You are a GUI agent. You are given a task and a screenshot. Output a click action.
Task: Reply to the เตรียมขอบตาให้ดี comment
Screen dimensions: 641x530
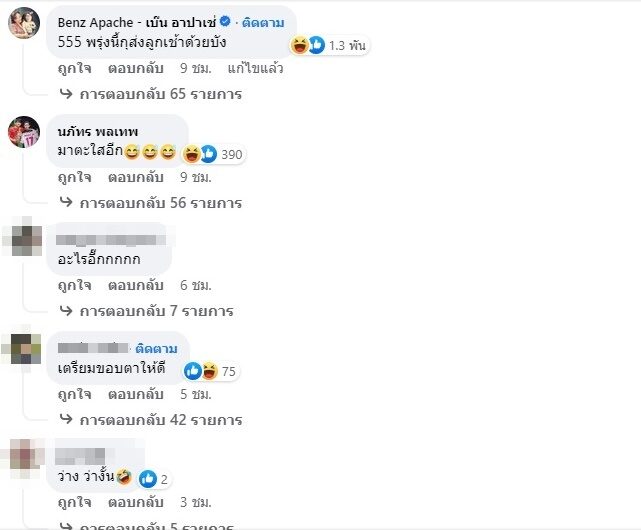(136, 394)
